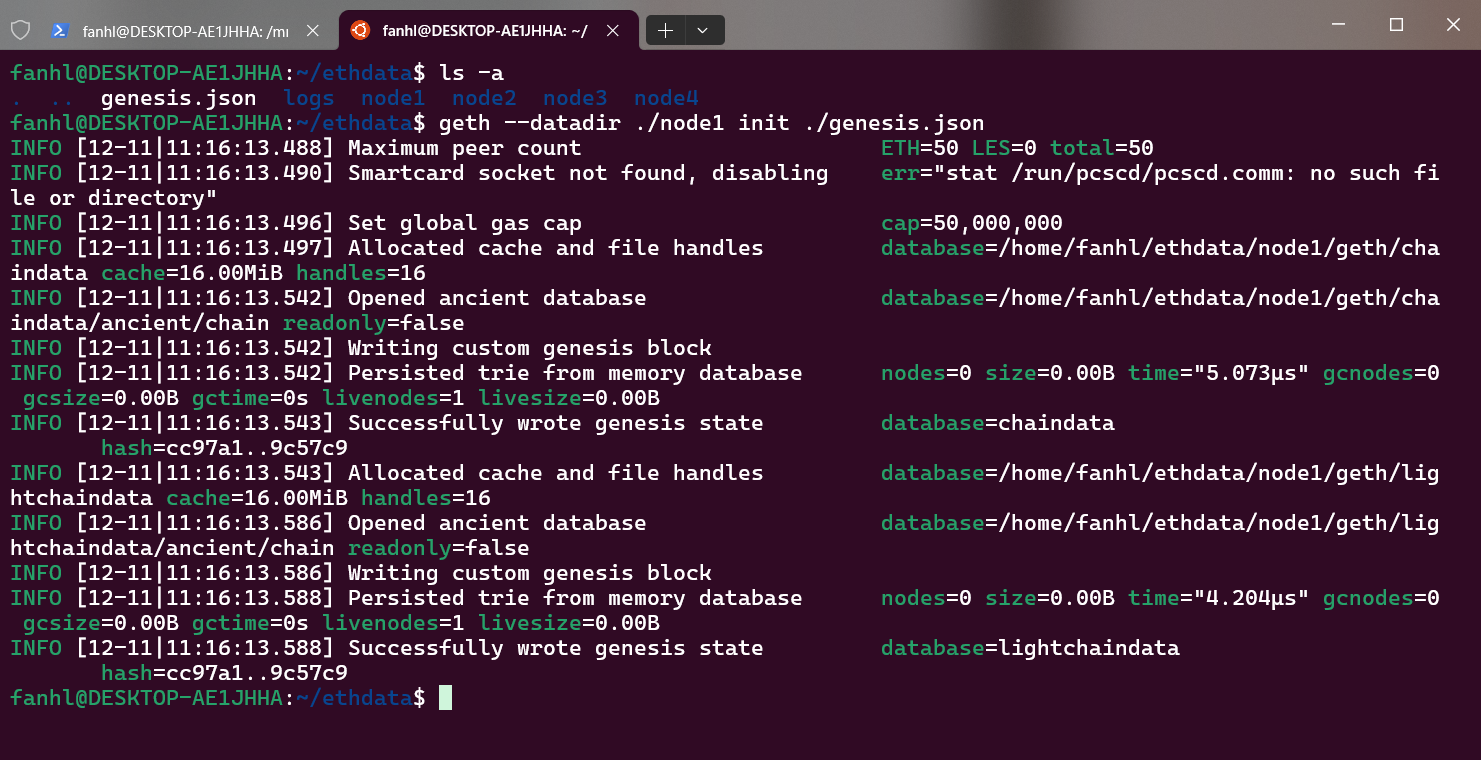Click the cursor block at the last prompt
The width and height of the screenshot is (1481, 760).
pyautogui.click(x=445, y=698)
